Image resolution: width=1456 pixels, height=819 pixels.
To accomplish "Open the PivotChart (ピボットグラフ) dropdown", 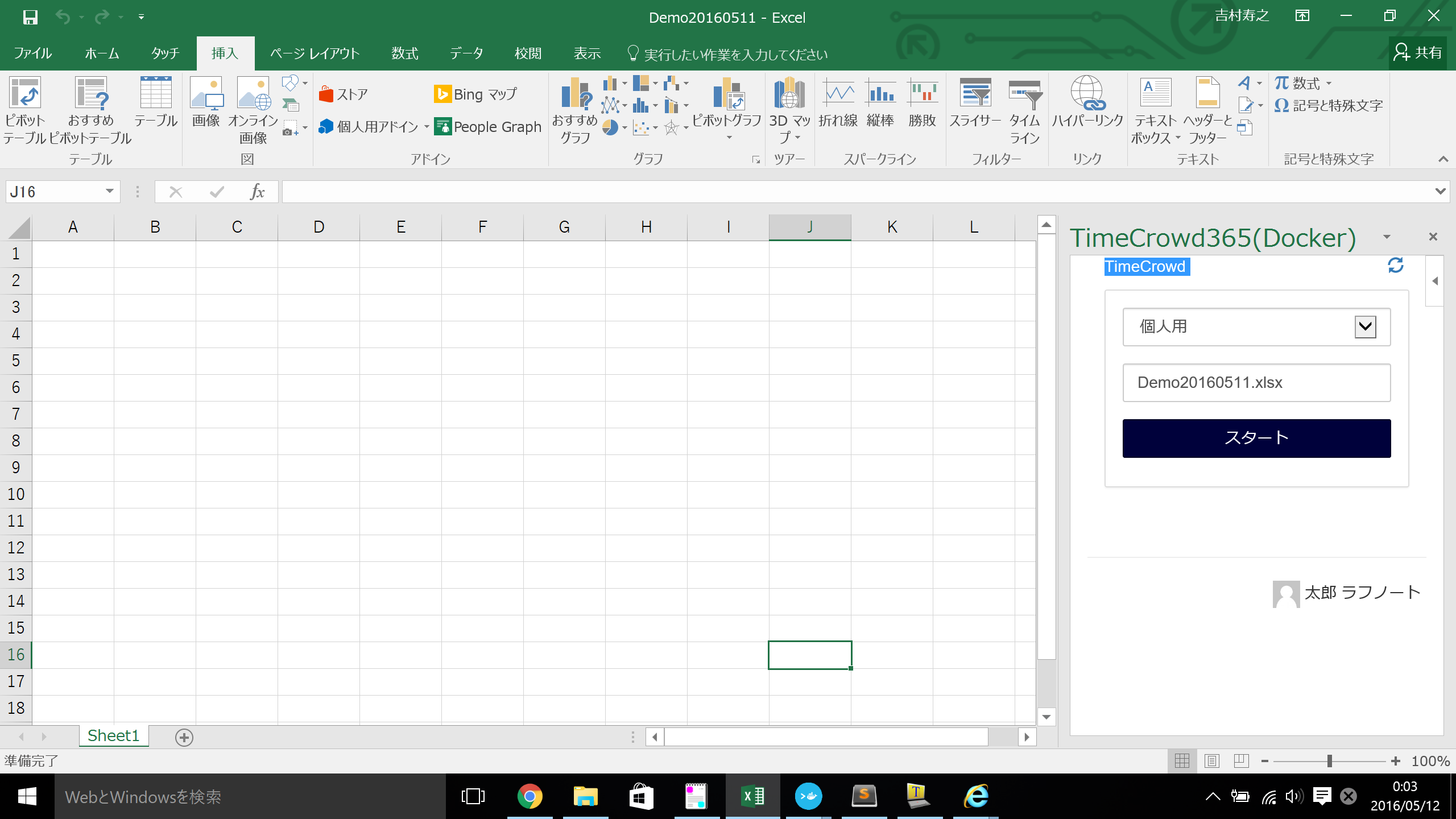I will point(729,138).
